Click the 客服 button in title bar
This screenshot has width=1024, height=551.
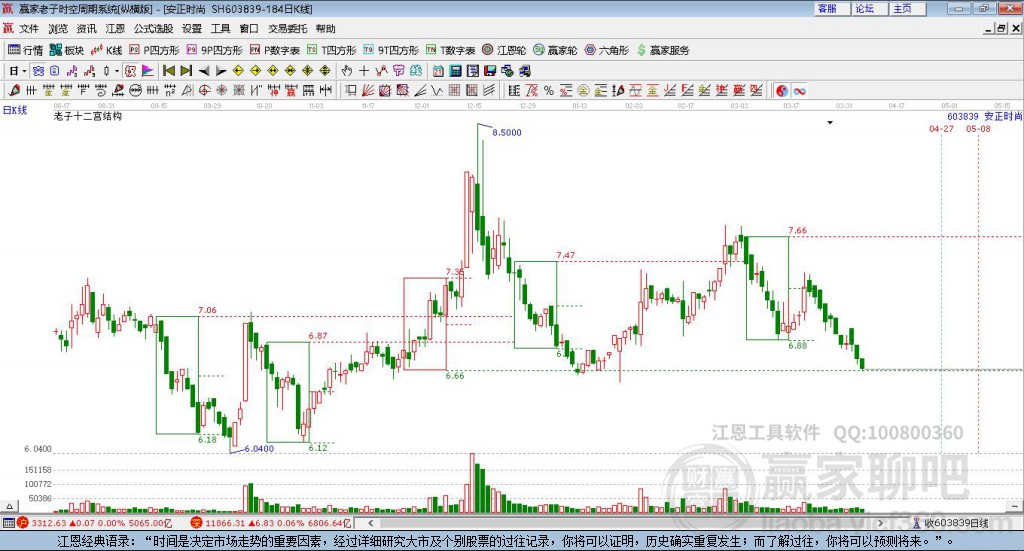click(x=832, y=8)
